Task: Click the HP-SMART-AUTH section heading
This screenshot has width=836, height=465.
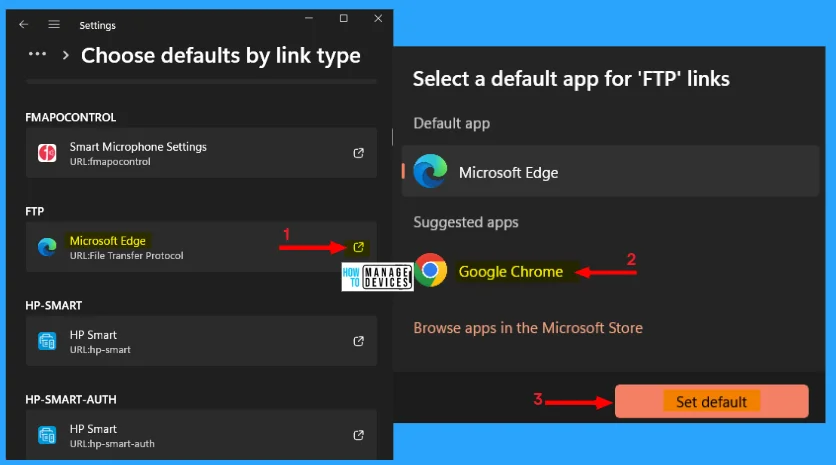Action: click(x=70, y=399)
